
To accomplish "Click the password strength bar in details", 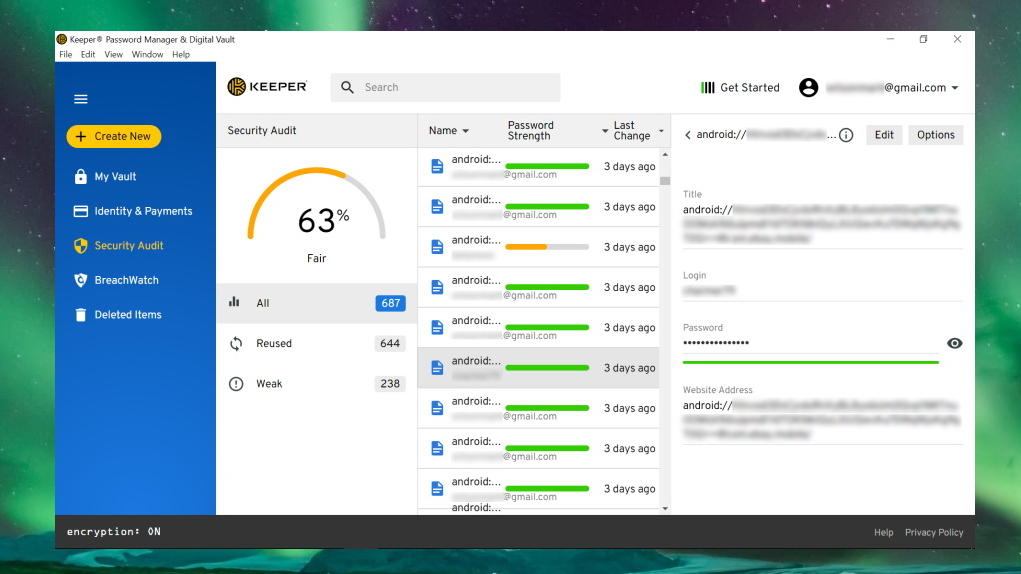I will point(811,362).
